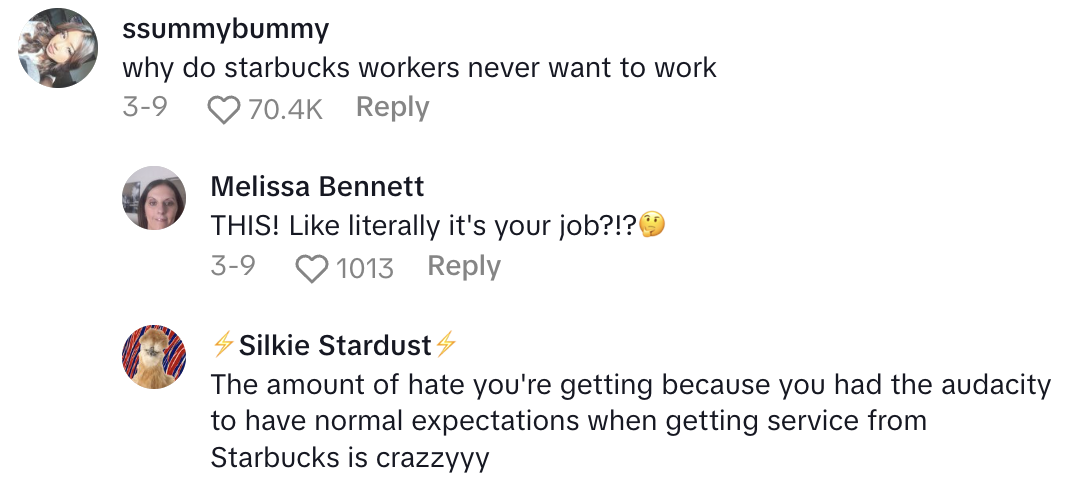
Task: Click the "amount of hate" comment text
Action: tap(630, 420)
